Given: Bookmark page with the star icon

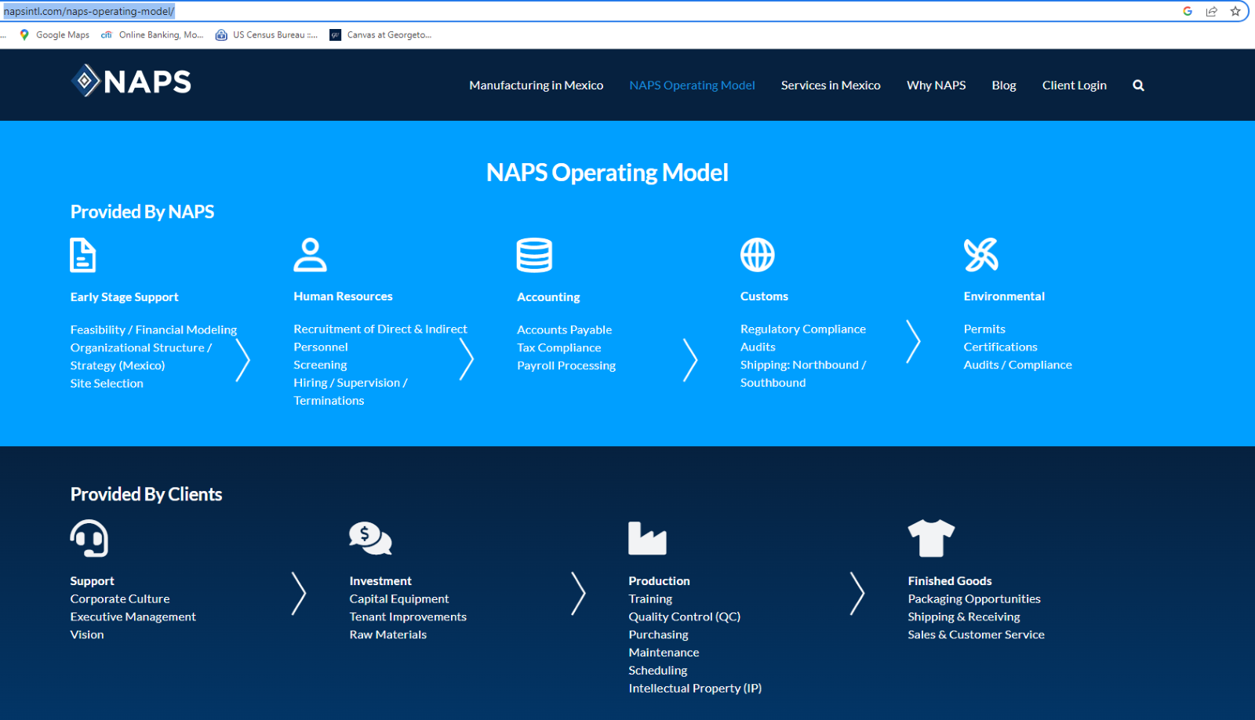Looking at the screenshot, I should [x=1235, y=11].
